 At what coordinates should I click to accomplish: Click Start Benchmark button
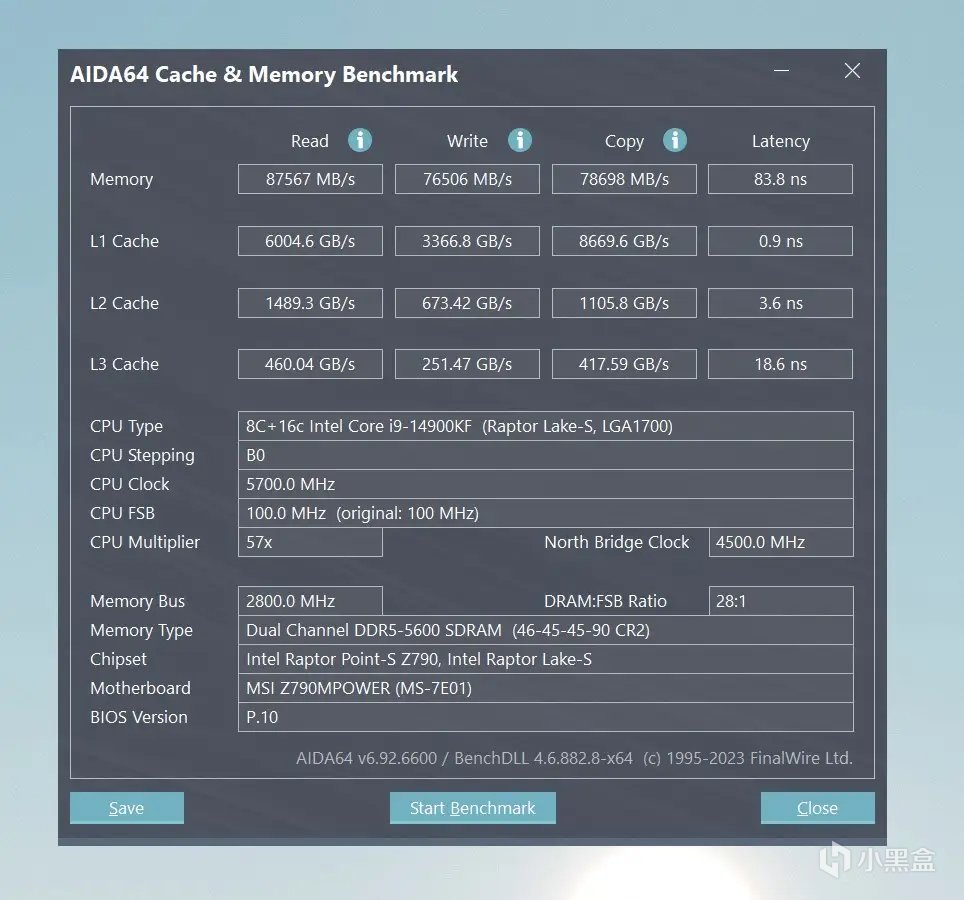point(473,808)
